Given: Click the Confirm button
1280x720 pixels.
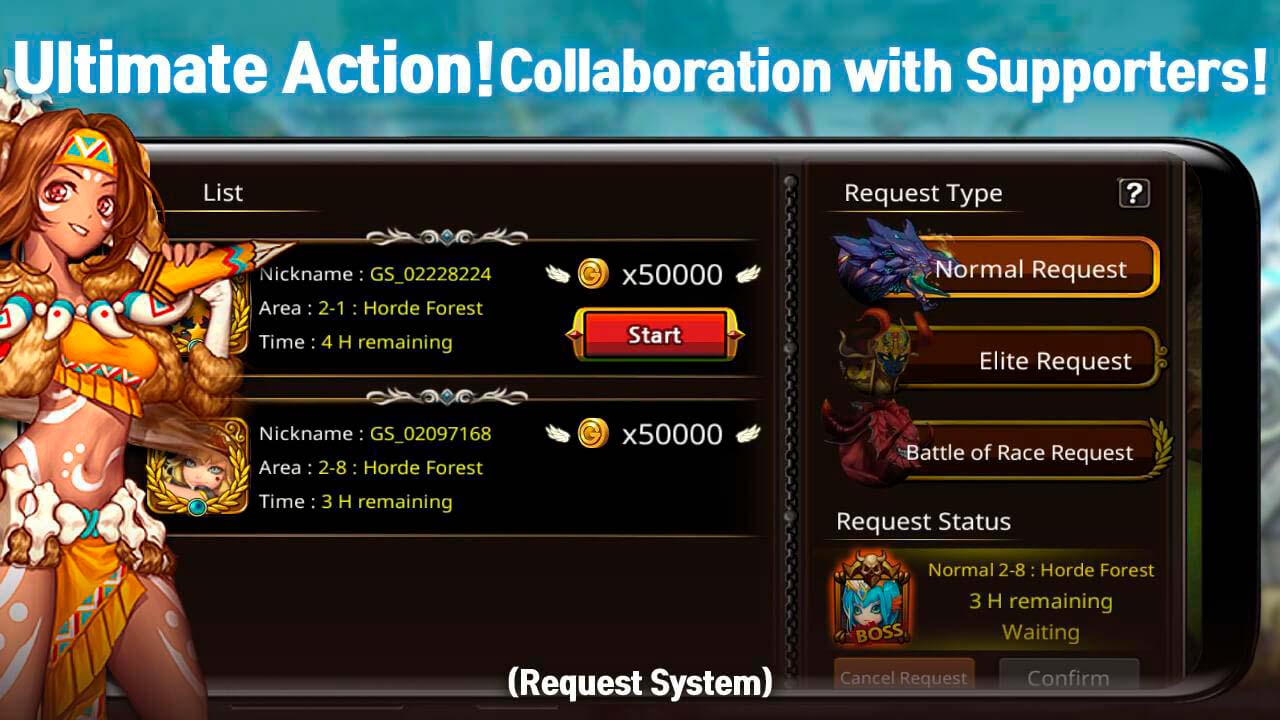Looking at the screenshot, I should 1068,677.
